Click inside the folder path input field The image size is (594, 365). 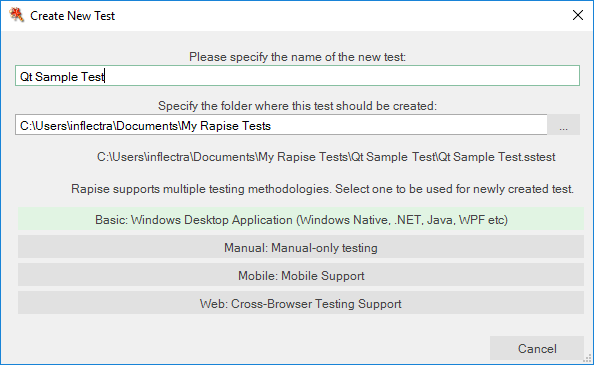[x=281, y=125]
